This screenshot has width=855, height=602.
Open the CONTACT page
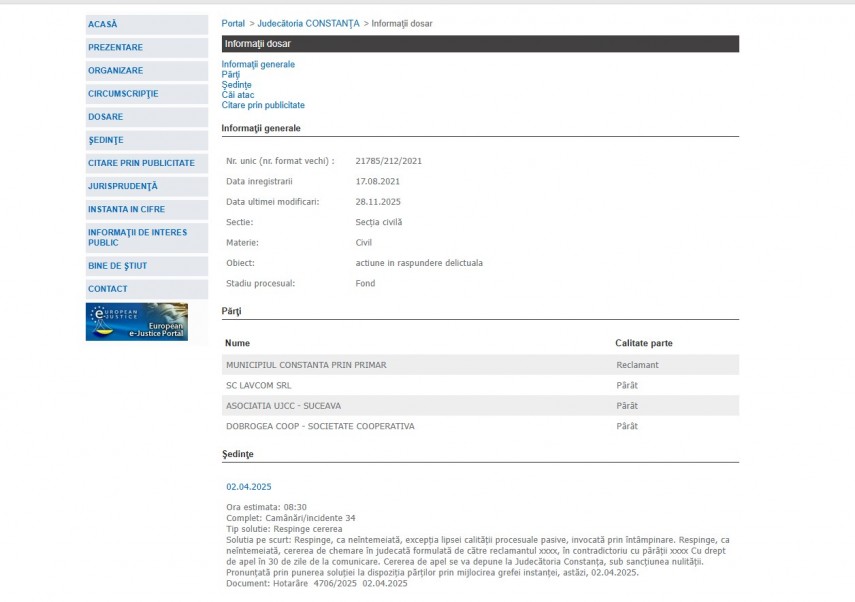coord(108,289)
